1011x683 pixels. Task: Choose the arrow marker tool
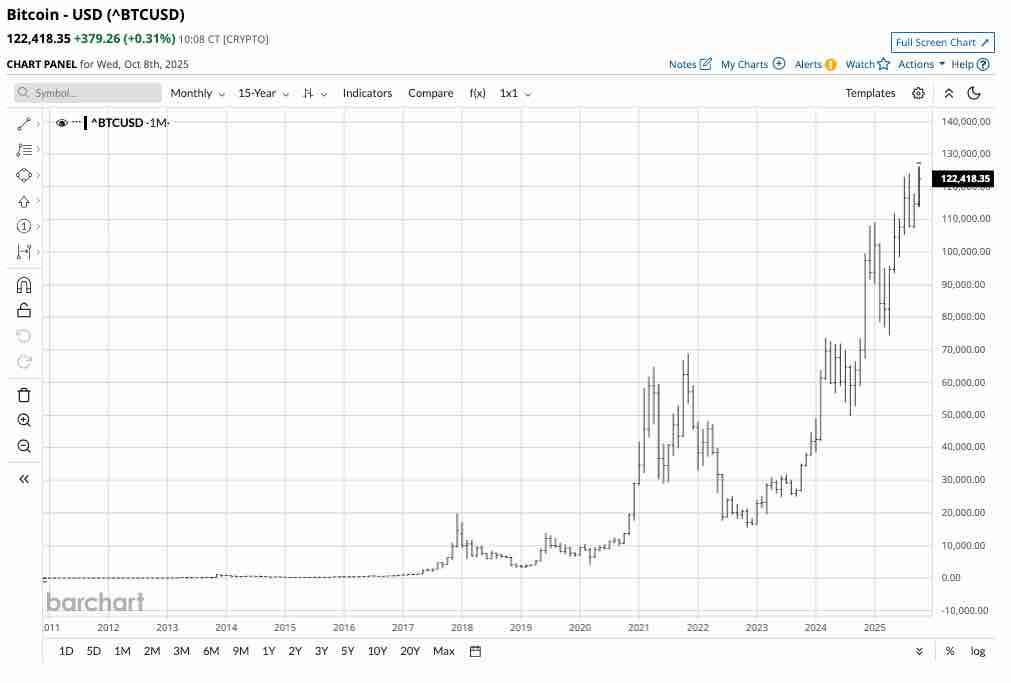pyautogui.click(x=24, y=201)
